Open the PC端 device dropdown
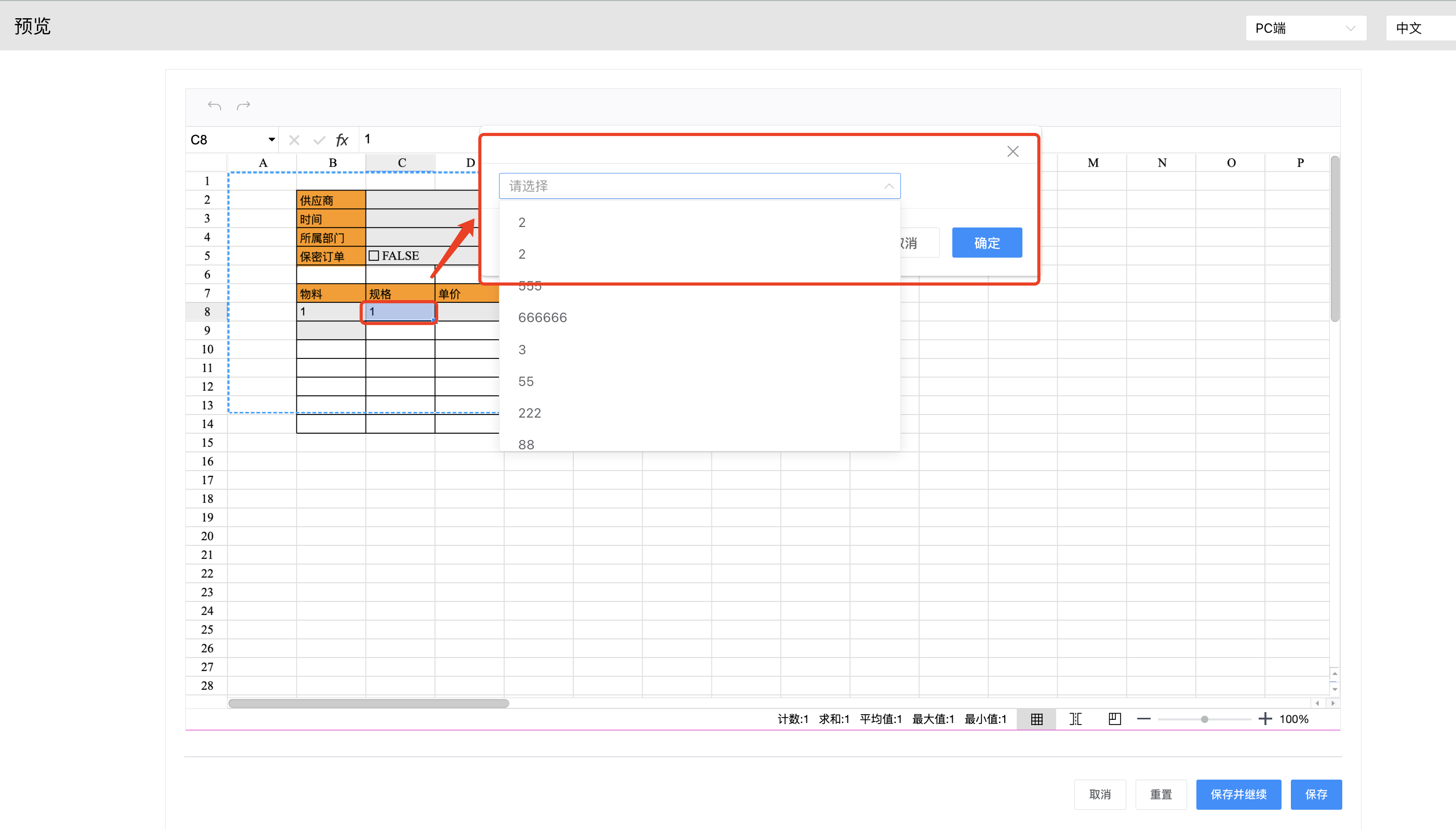Image resolution: width=1456 pixels, height=830 pixels. (1305, 28)
